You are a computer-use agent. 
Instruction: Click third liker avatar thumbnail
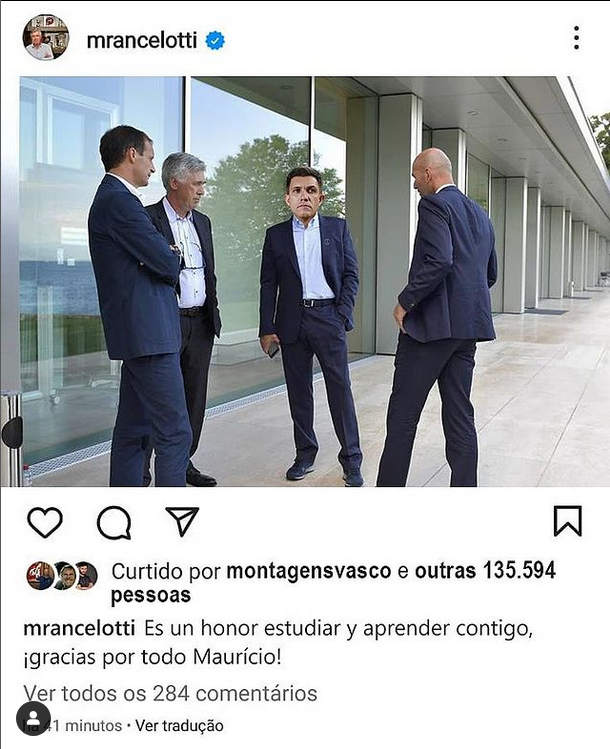(x=86, y=576)
